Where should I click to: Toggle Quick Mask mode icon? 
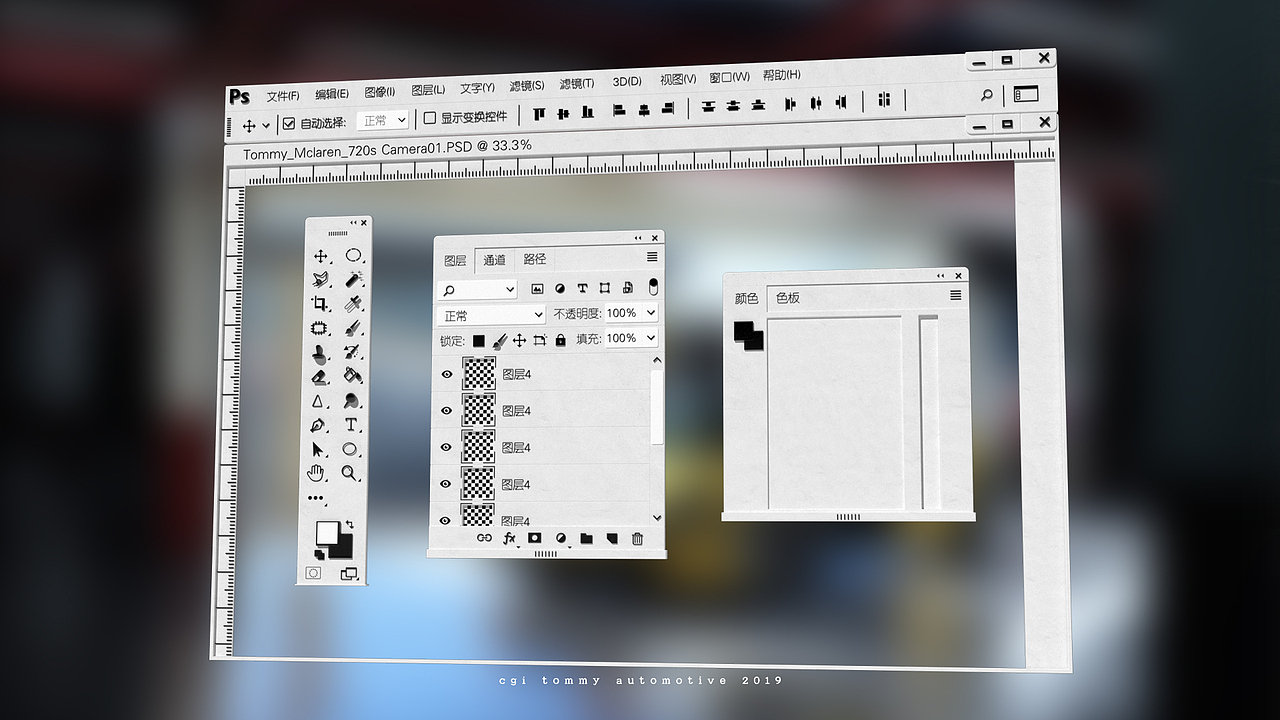click(x=314, y=574)
